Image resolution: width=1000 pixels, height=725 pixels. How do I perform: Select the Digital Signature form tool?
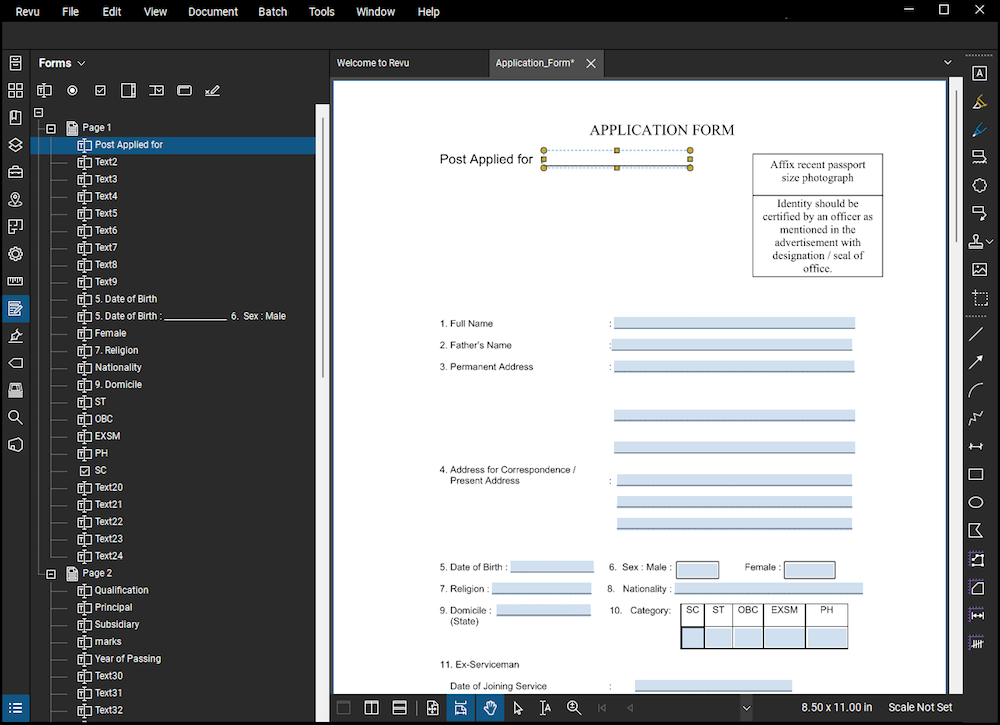212,90
